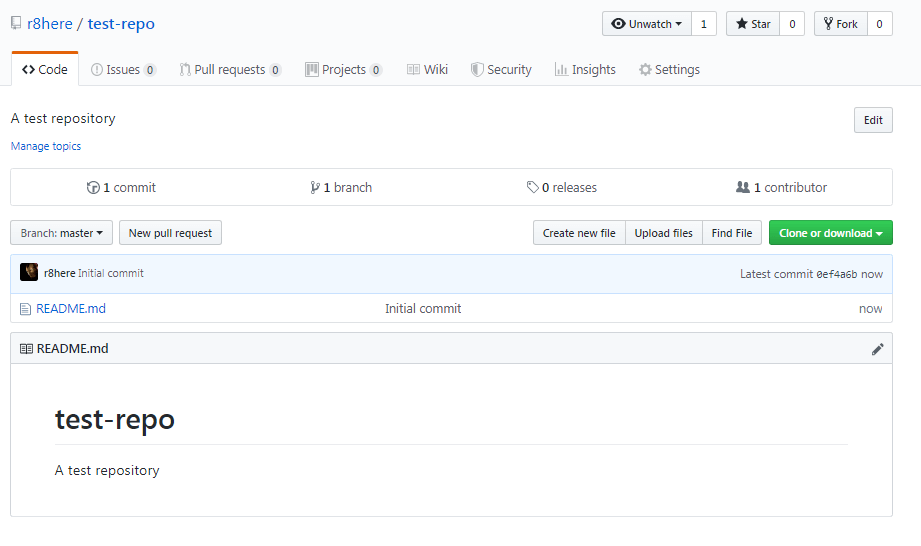Screen dimensions: 921x546
Task: Open the Insights tab
Action: (x=586, y=70)
